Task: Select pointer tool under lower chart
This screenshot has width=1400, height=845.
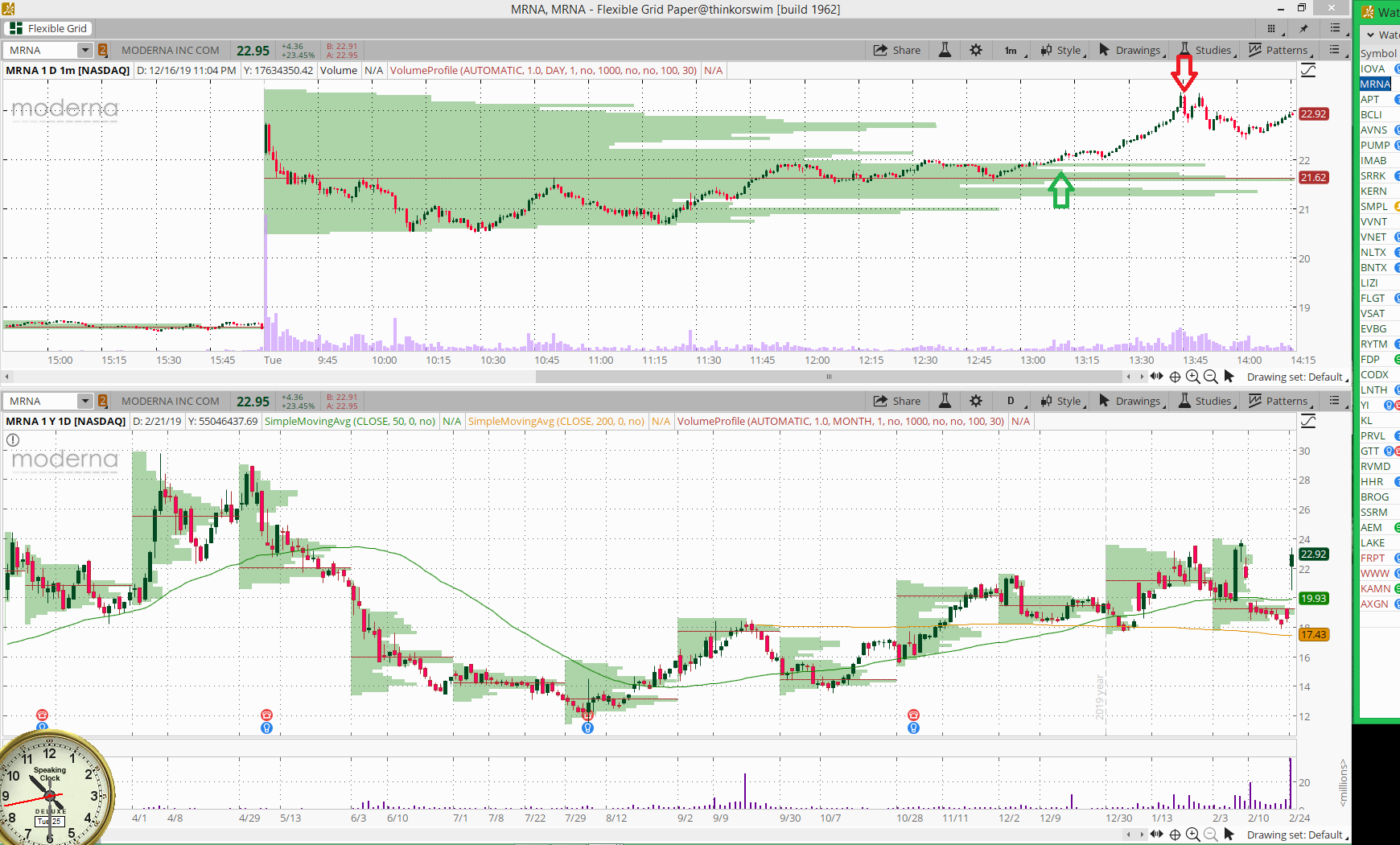Action: tap(1229, 835)
